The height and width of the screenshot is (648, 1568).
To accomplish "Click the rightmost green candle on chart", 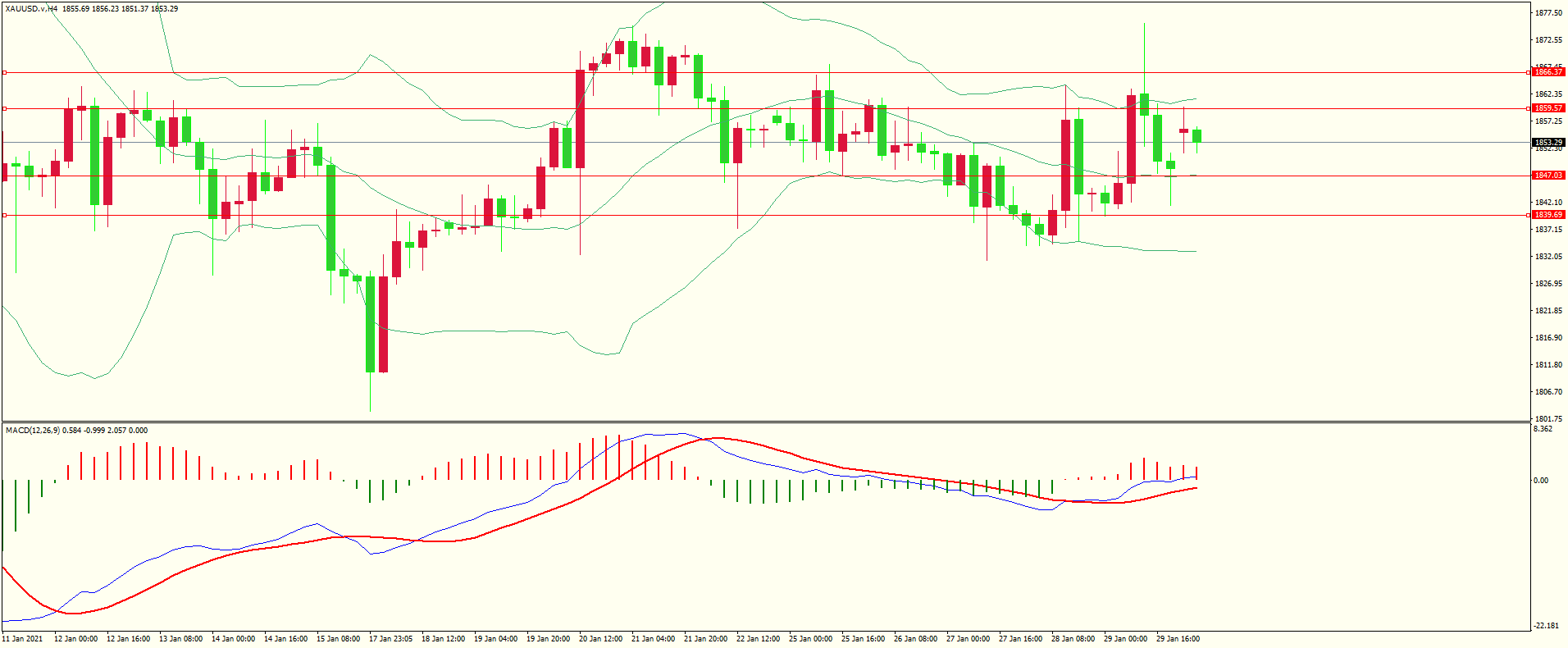I will click(1197, 135).
